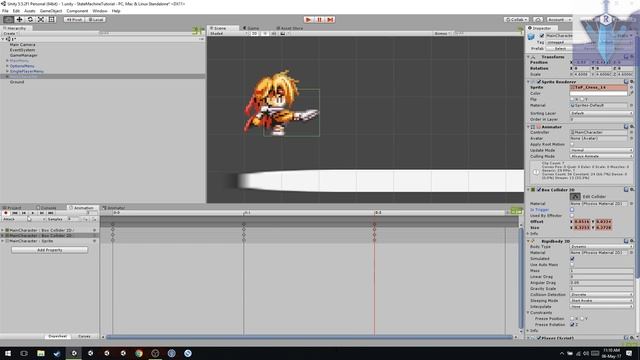Collapse the scene root in Hierarchy
Image resolution: width=640 pixels, height=360 pixels.
pyautogui.click(x=3, y=39)
